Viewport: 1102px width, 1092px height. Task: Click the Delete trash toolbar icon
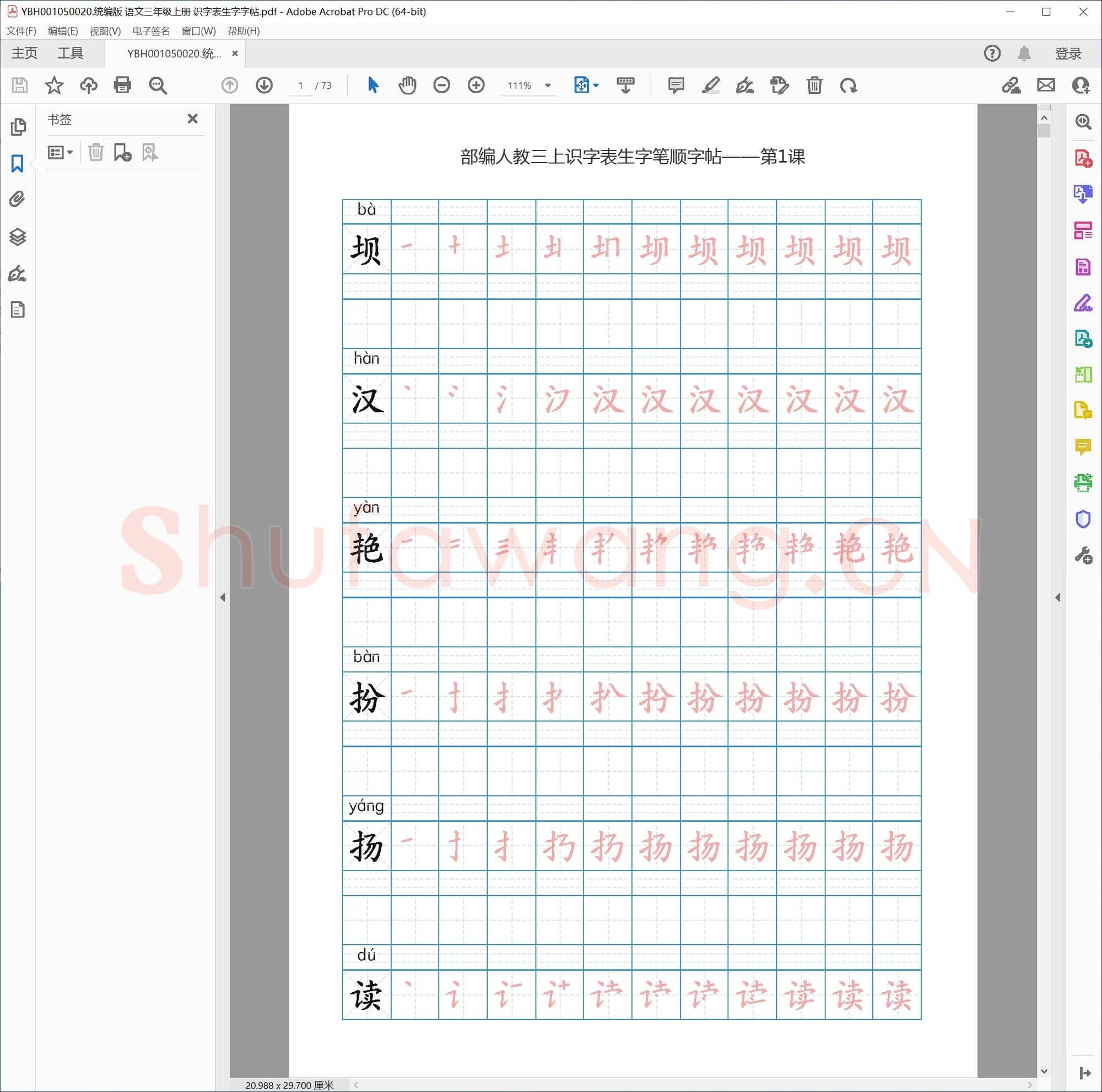(814, 85)
